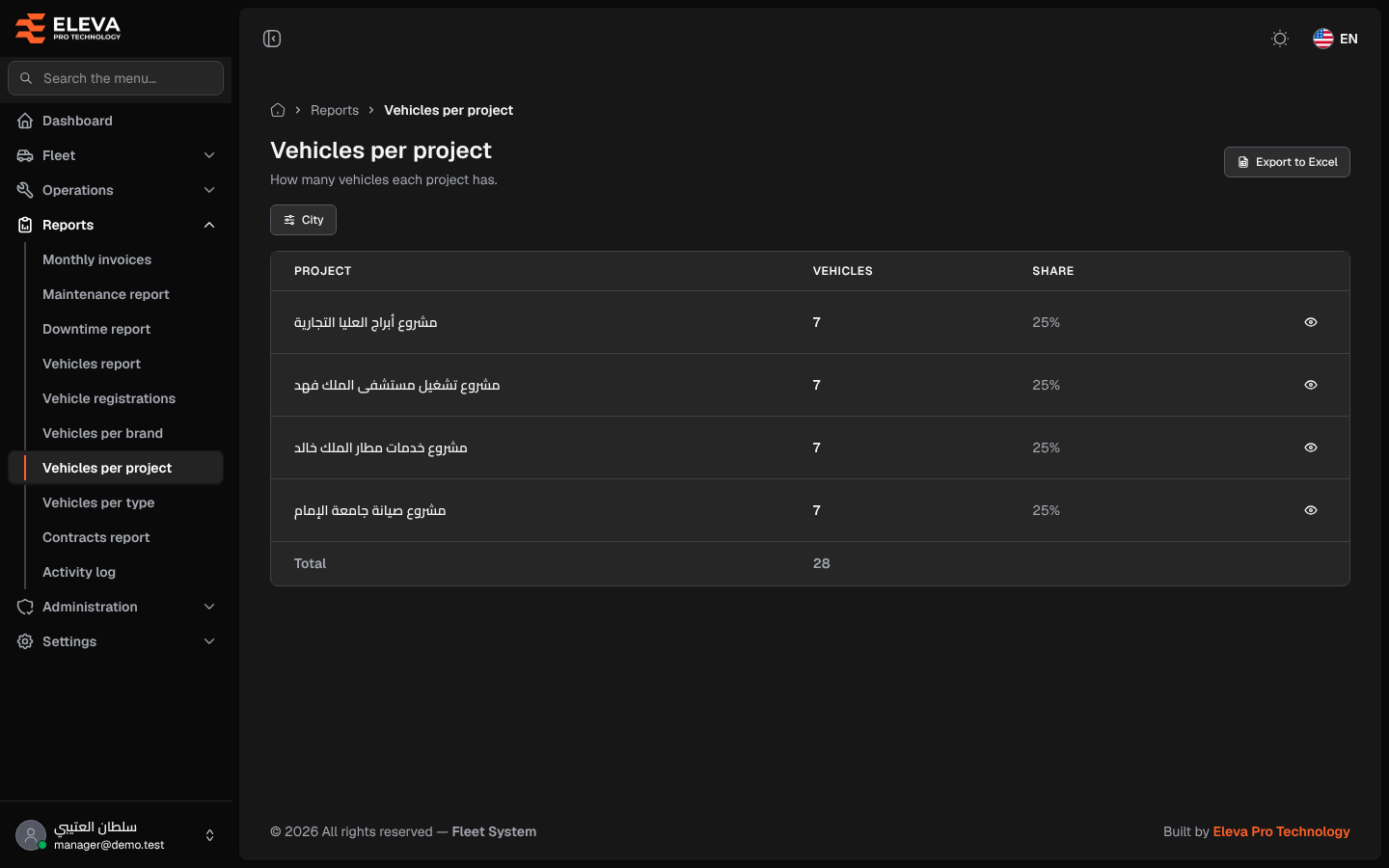Open Vehicles report
Image resolution: width=1389 pixels, height=868 pixels.
[x=92, y=364]
